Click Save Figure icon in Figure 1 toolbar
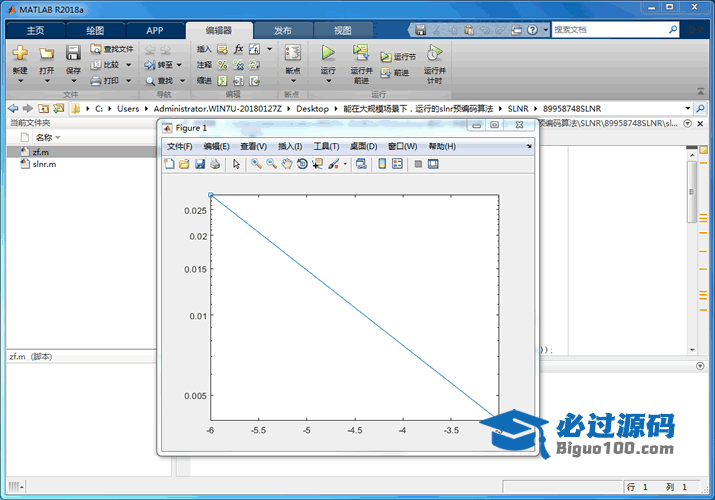 tap(200, 164)
